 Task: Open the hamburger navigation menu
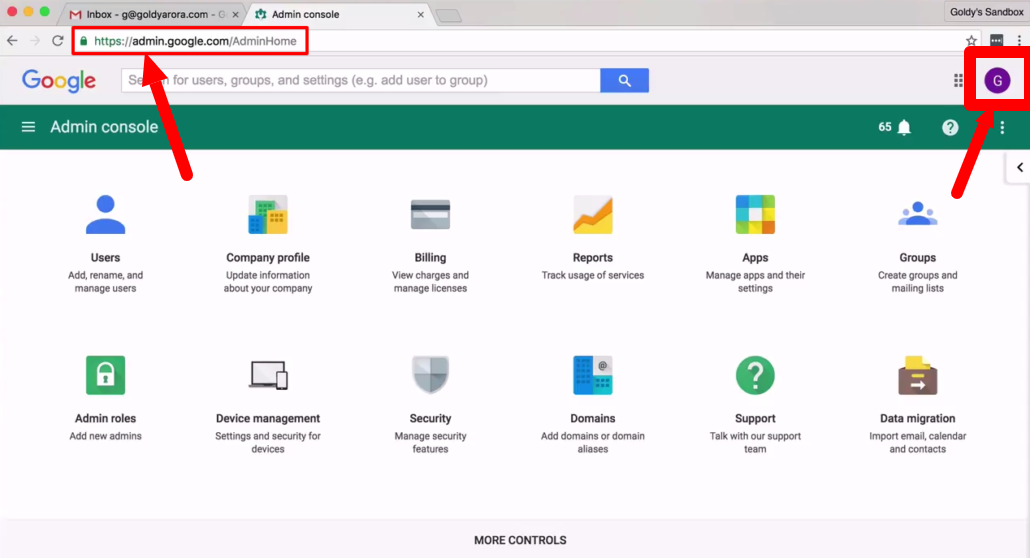point(28,127)
